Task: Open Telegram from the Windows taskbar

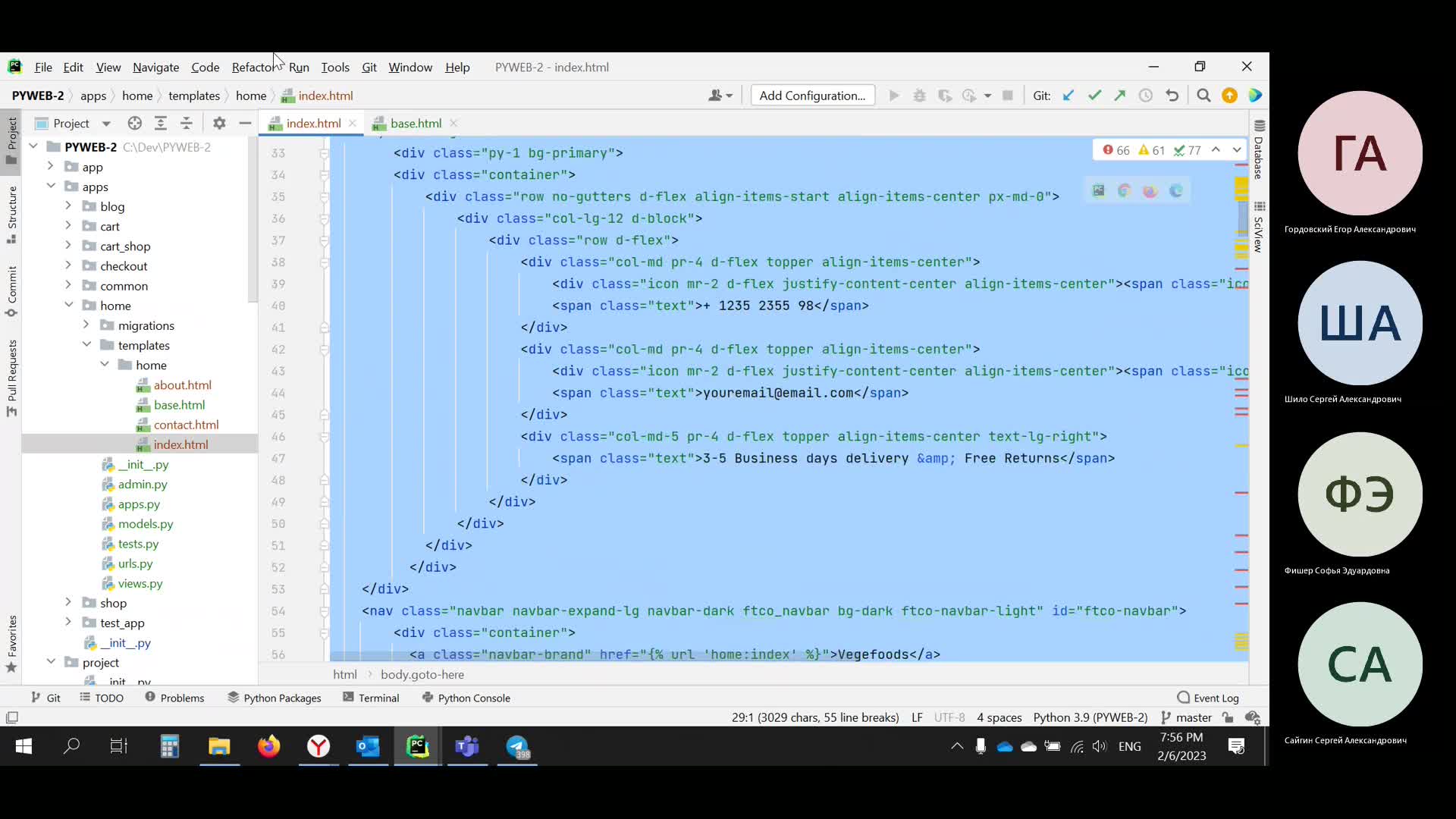Action: (518, 747)
